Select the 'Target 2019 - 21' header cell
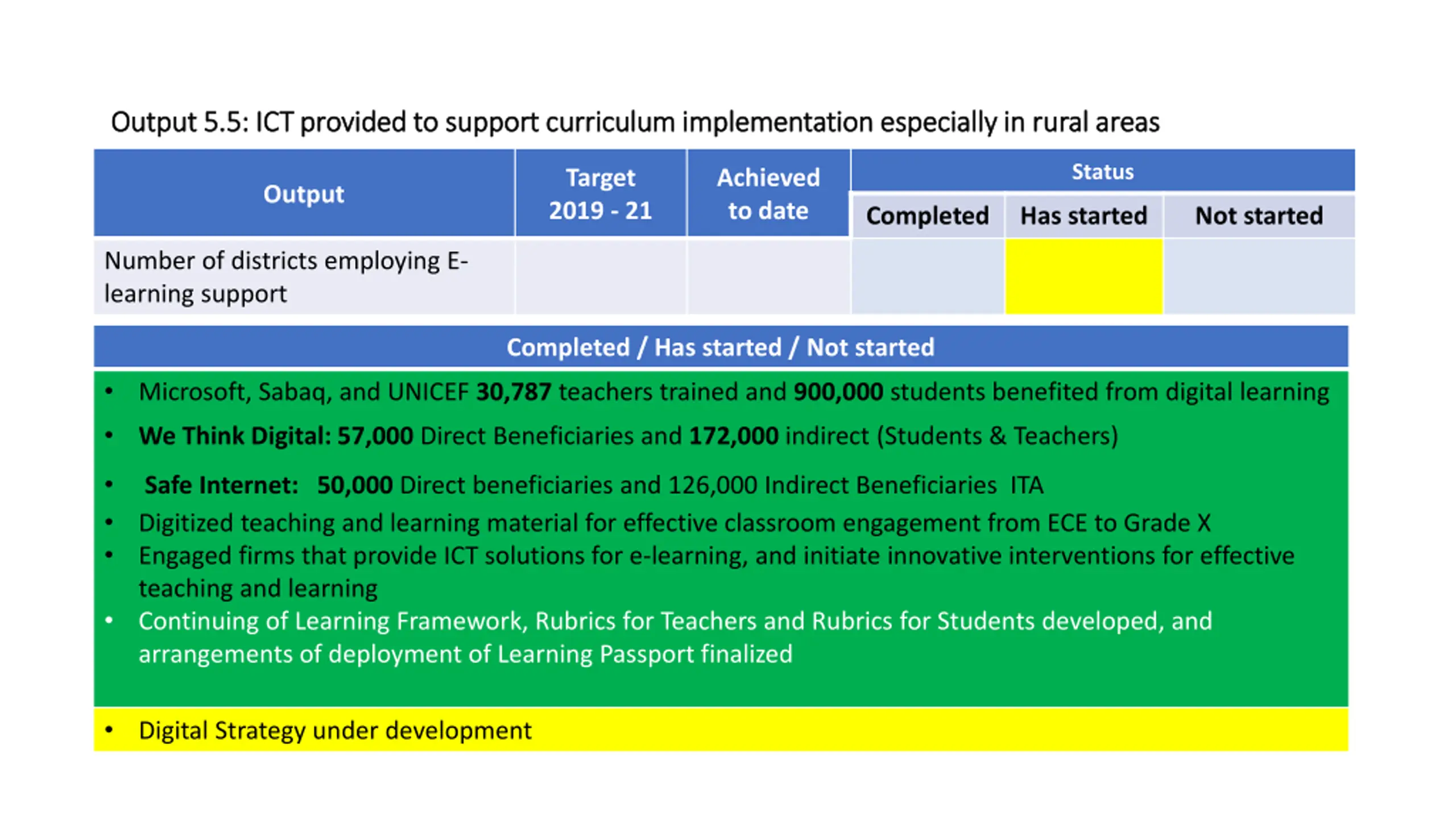This screenshot has width=1456, height=819. pos(601,193)
